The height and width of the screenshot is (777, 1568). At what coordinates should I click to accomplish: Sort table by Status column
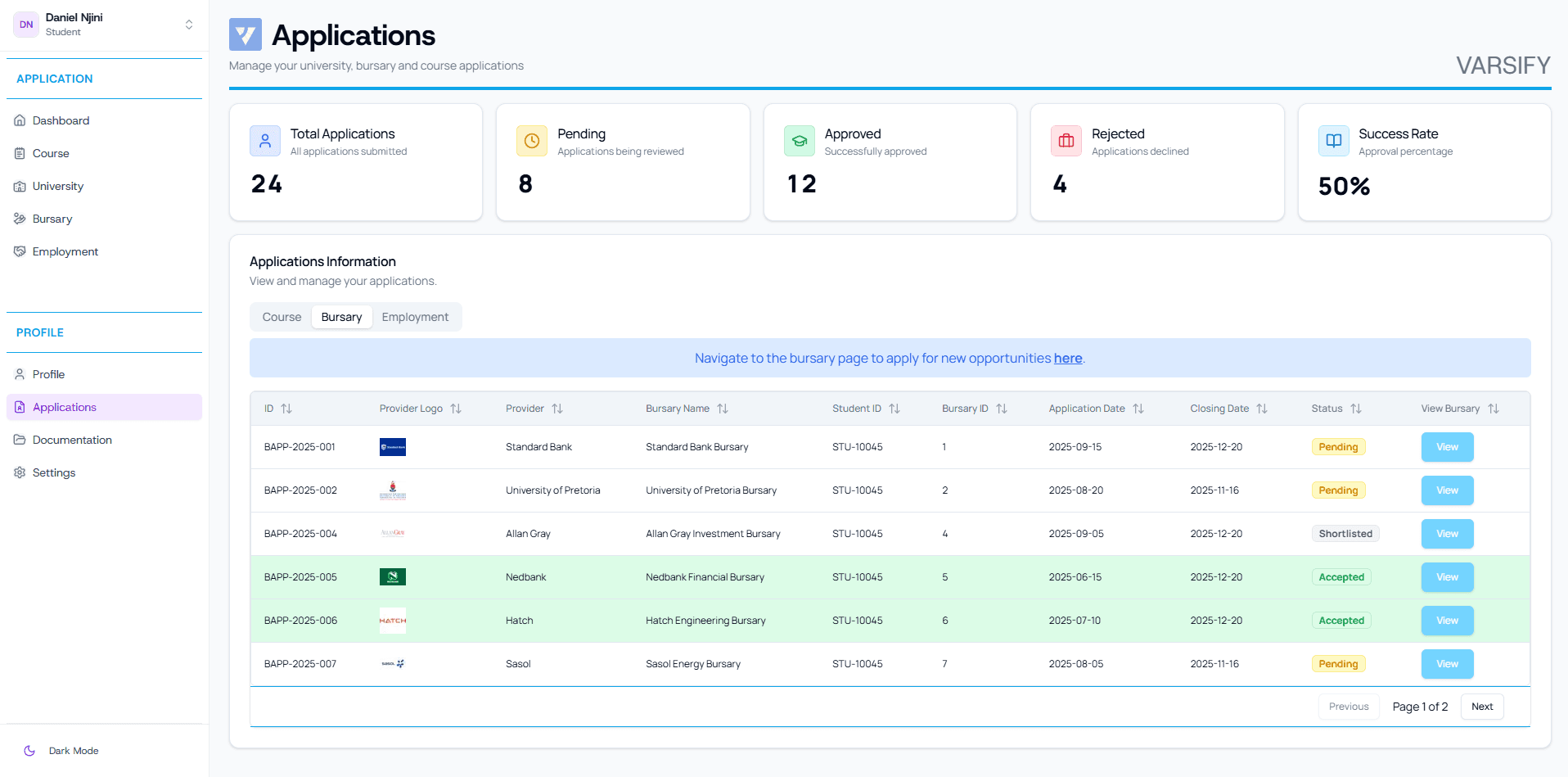coord(1355,409)
